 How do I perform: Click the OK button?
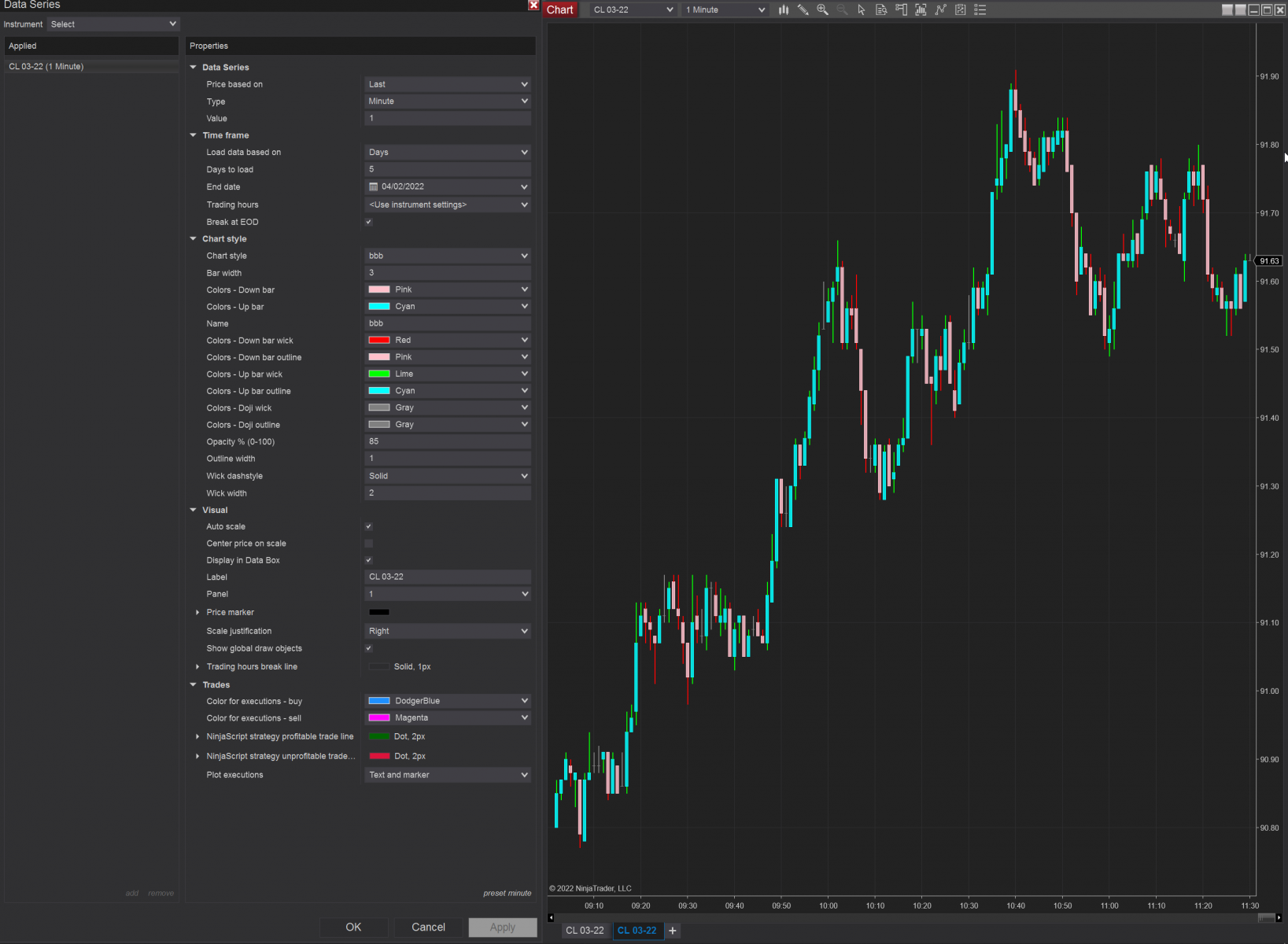pyautogui.click(x=353, y=927)
